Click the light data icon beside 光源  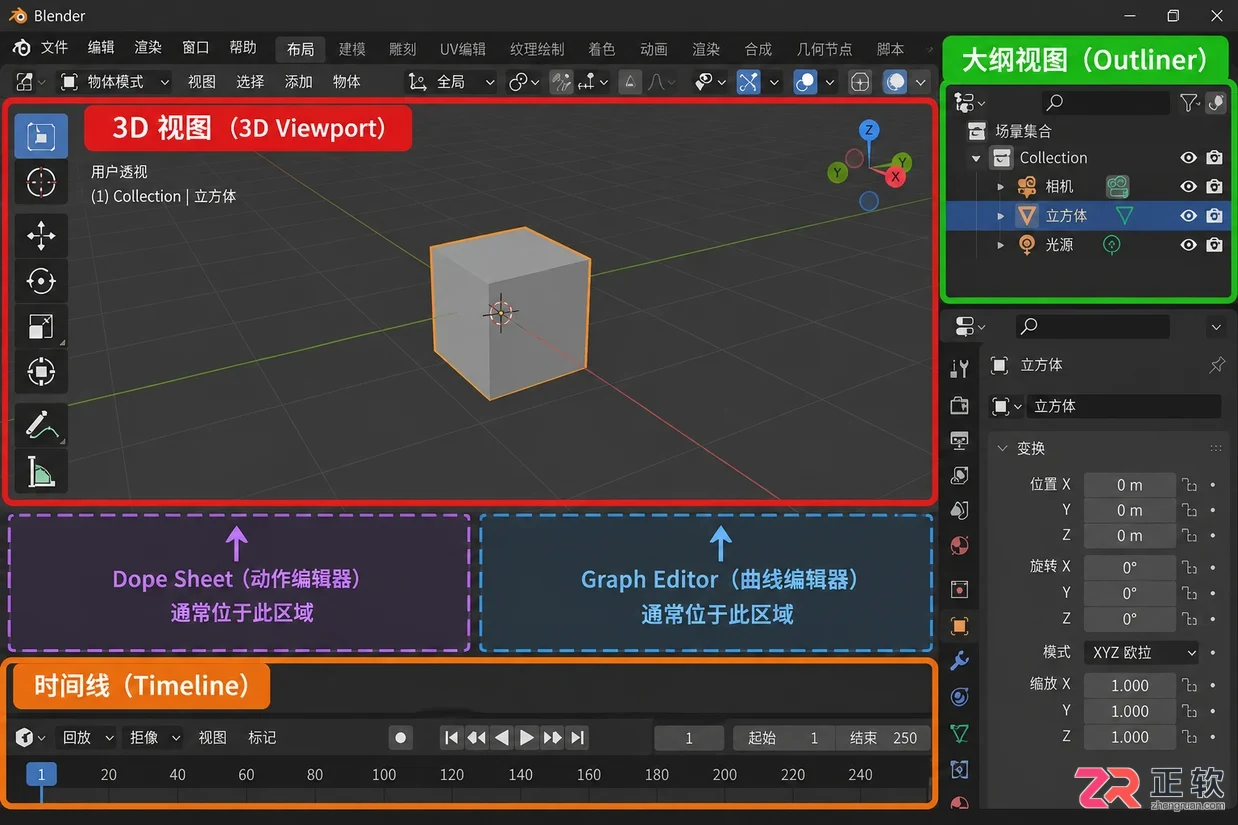coord(1112,244)
